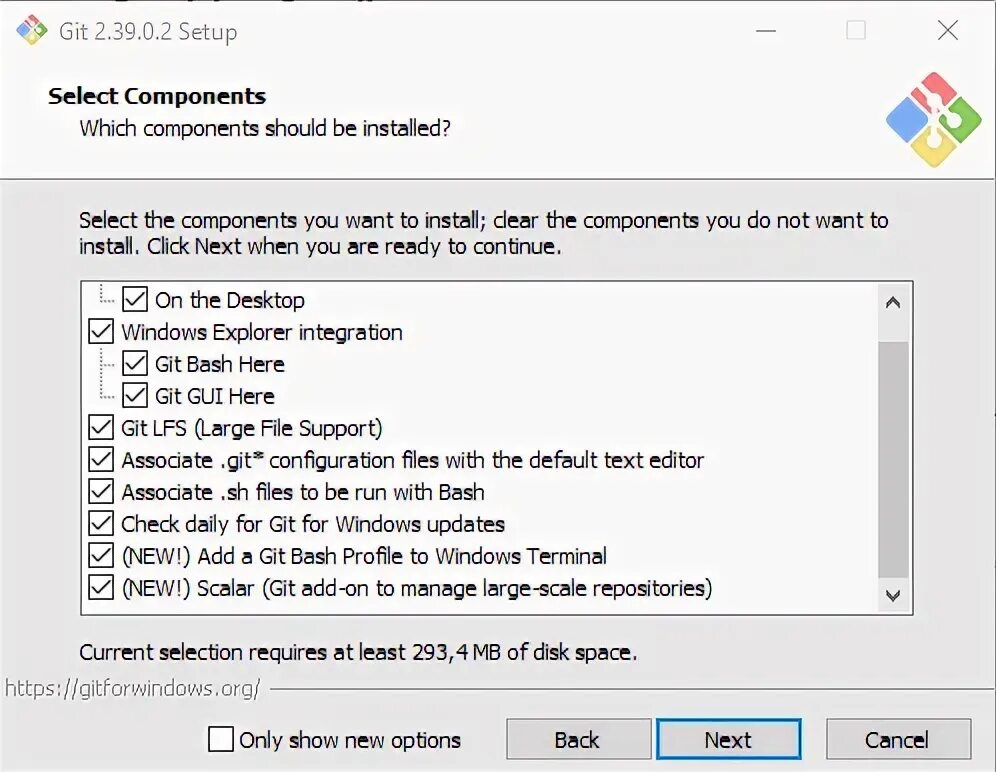
Task: Uncheck Git Bash Here
Action: [x=135, y=363]
